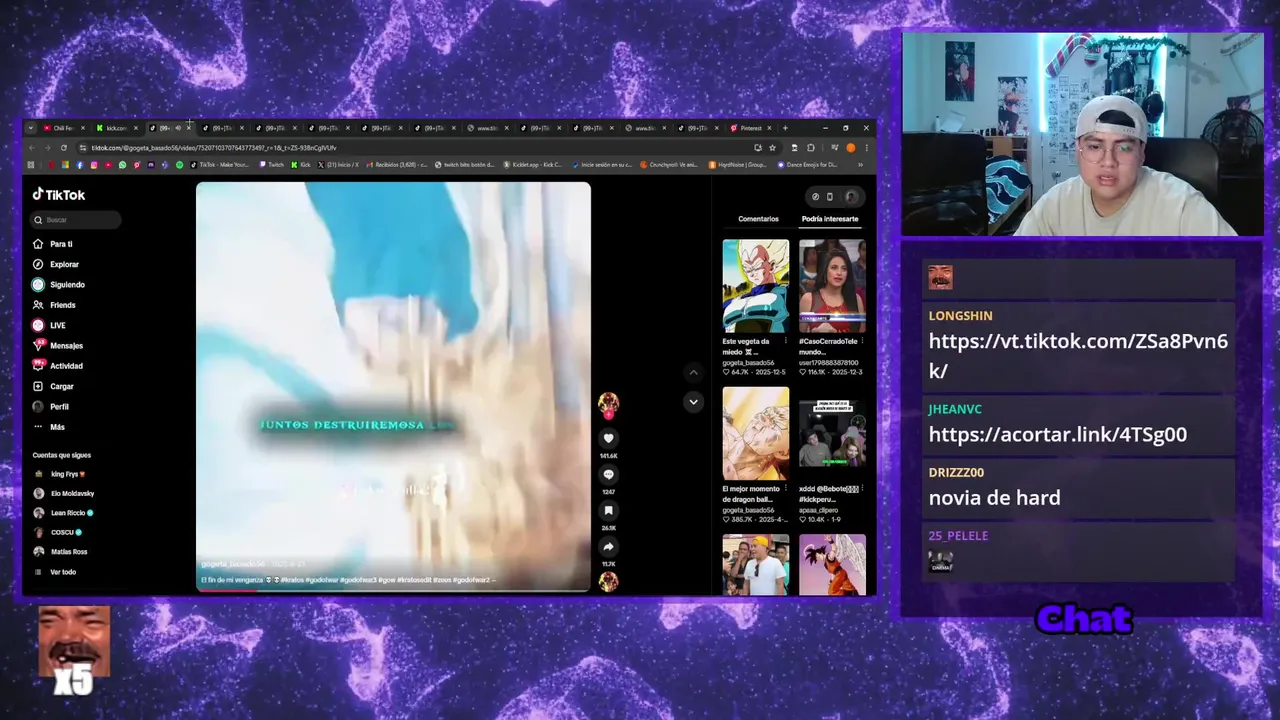Expand the Más menu
Viewport: 1280px width, 720px height.
49,427
